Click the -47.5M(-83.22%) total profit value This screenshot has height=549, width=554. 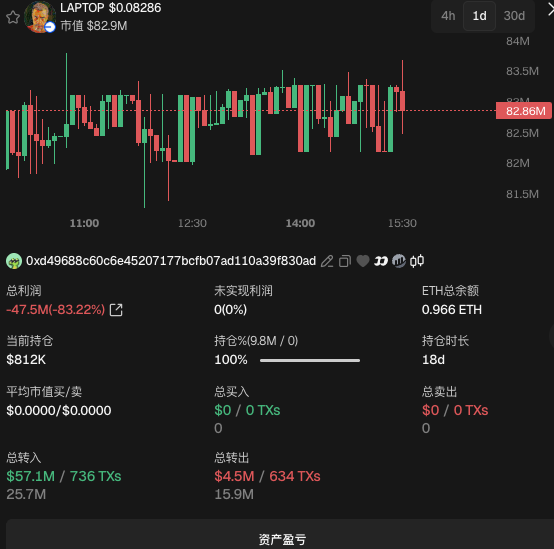(56, 310)
